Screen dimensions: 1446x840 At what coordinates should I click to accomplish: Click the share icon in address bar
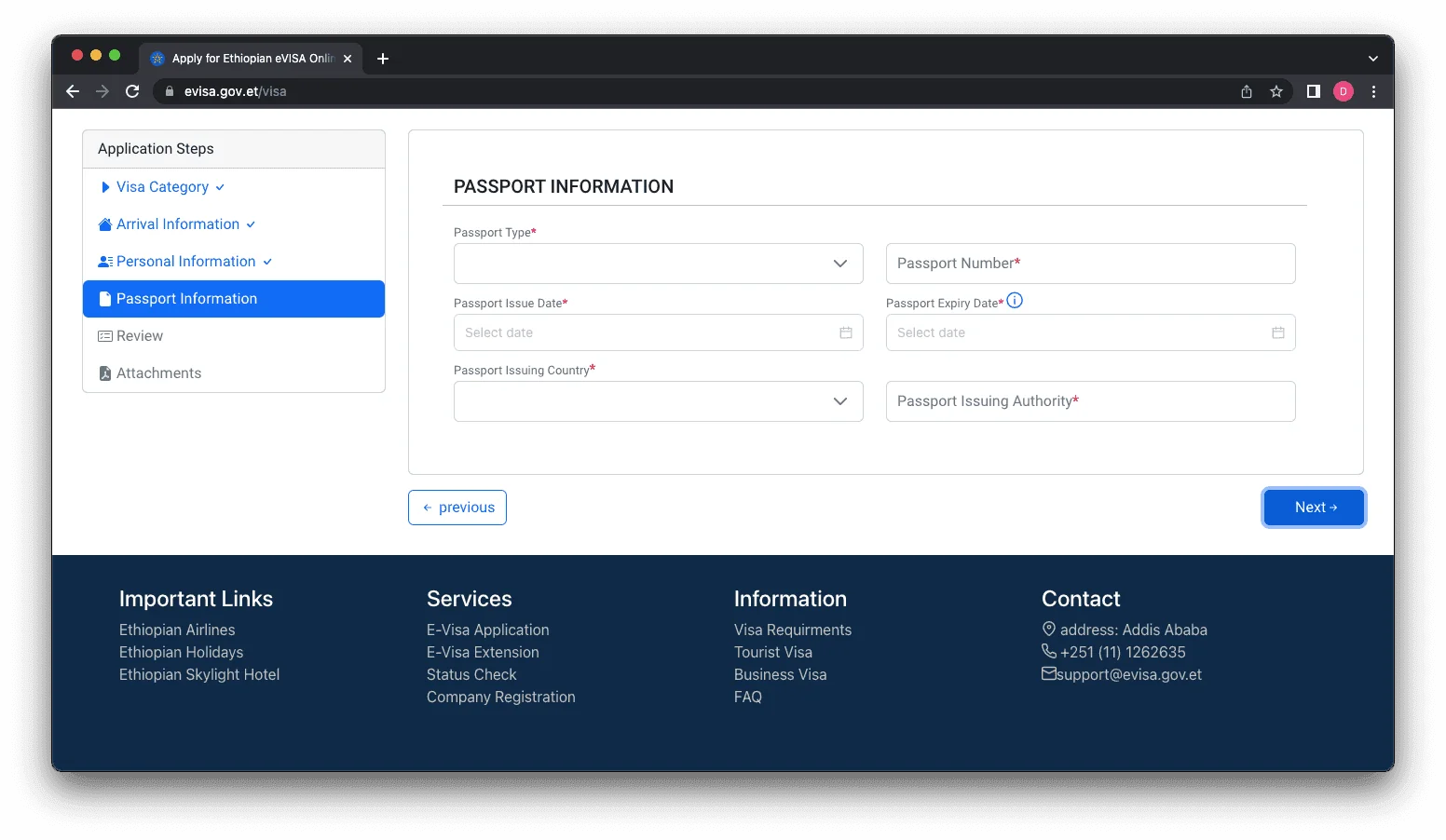[1246, 91]
